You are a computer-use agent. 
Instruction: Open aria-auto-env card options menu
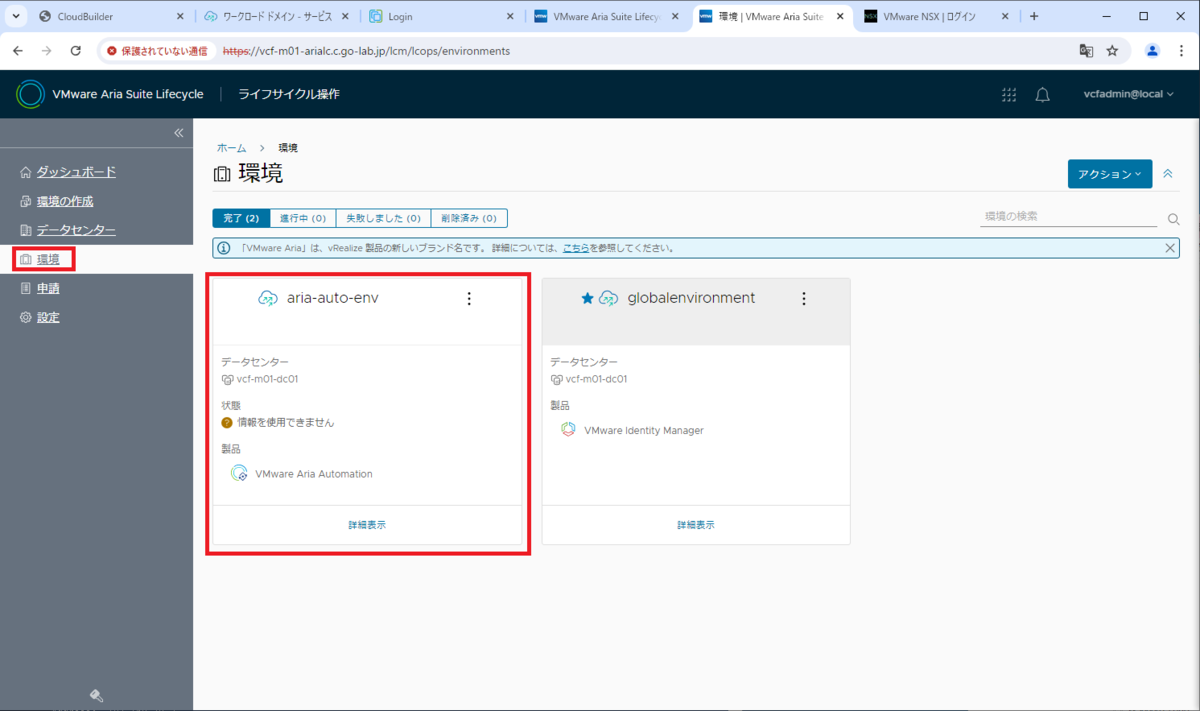coord(469,298)
